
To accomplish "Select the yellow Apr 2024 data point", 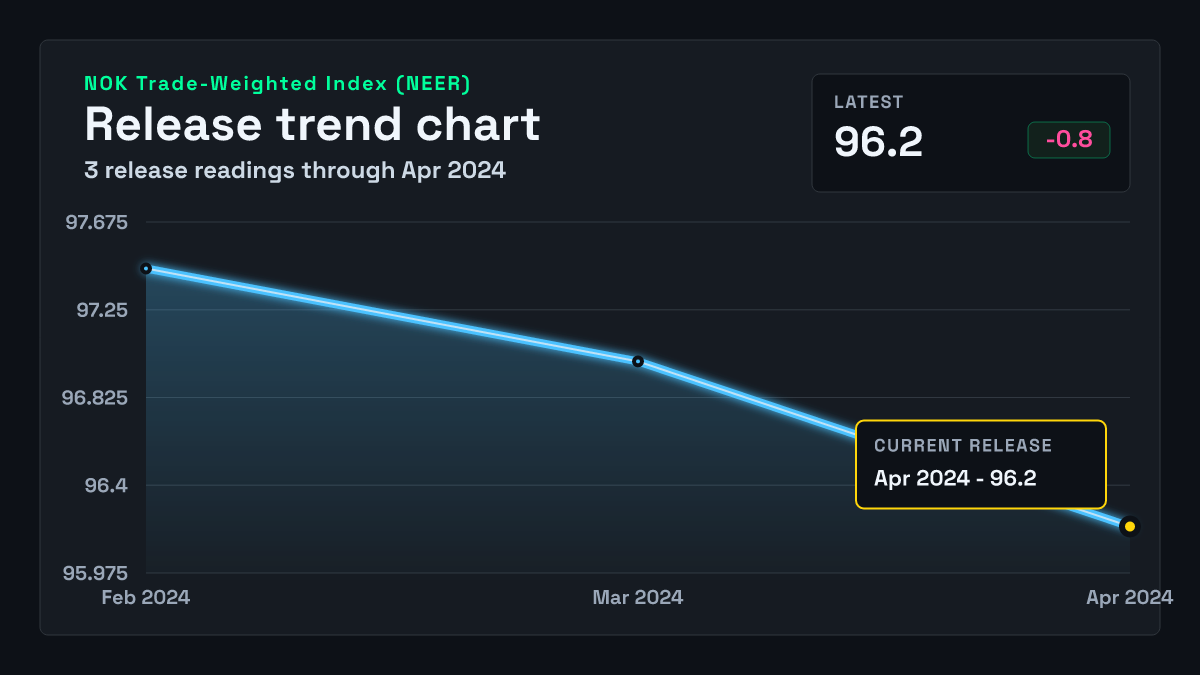I will pos(1130,526).
